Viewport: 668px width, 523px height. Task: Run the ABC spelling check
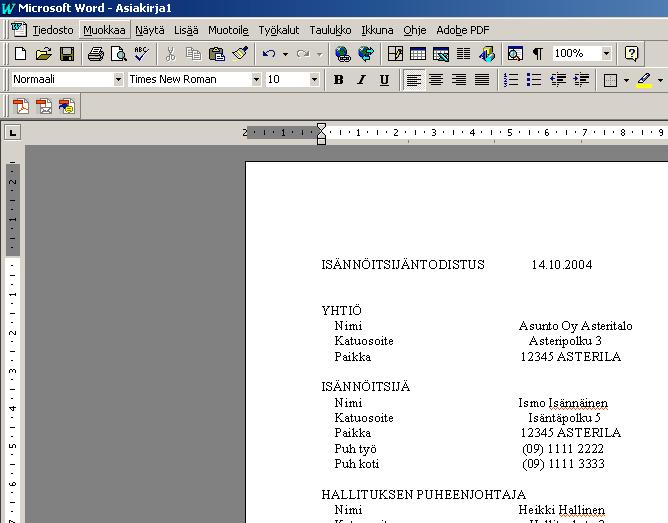(141, 54)
